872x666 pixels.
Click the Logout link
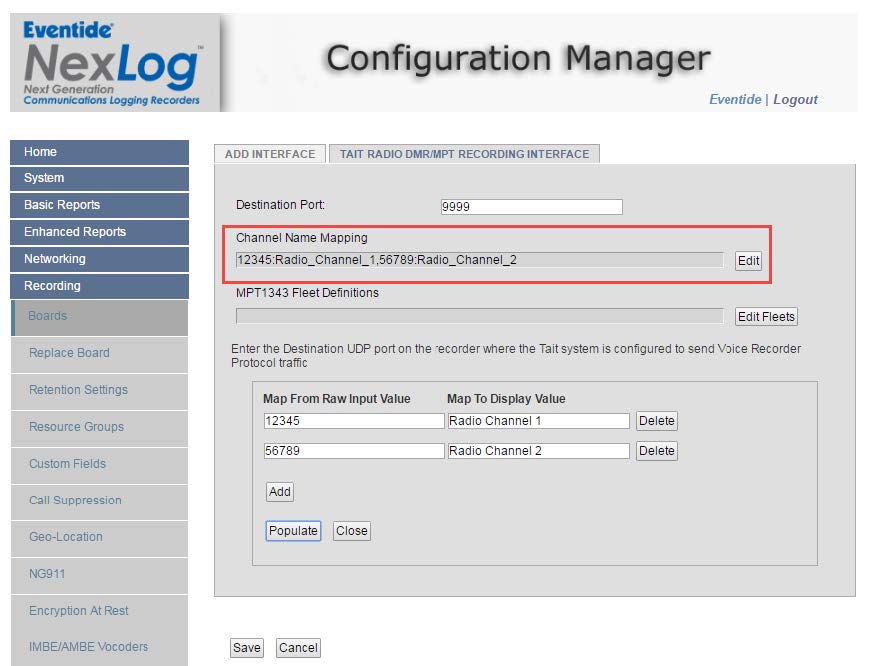795,99
